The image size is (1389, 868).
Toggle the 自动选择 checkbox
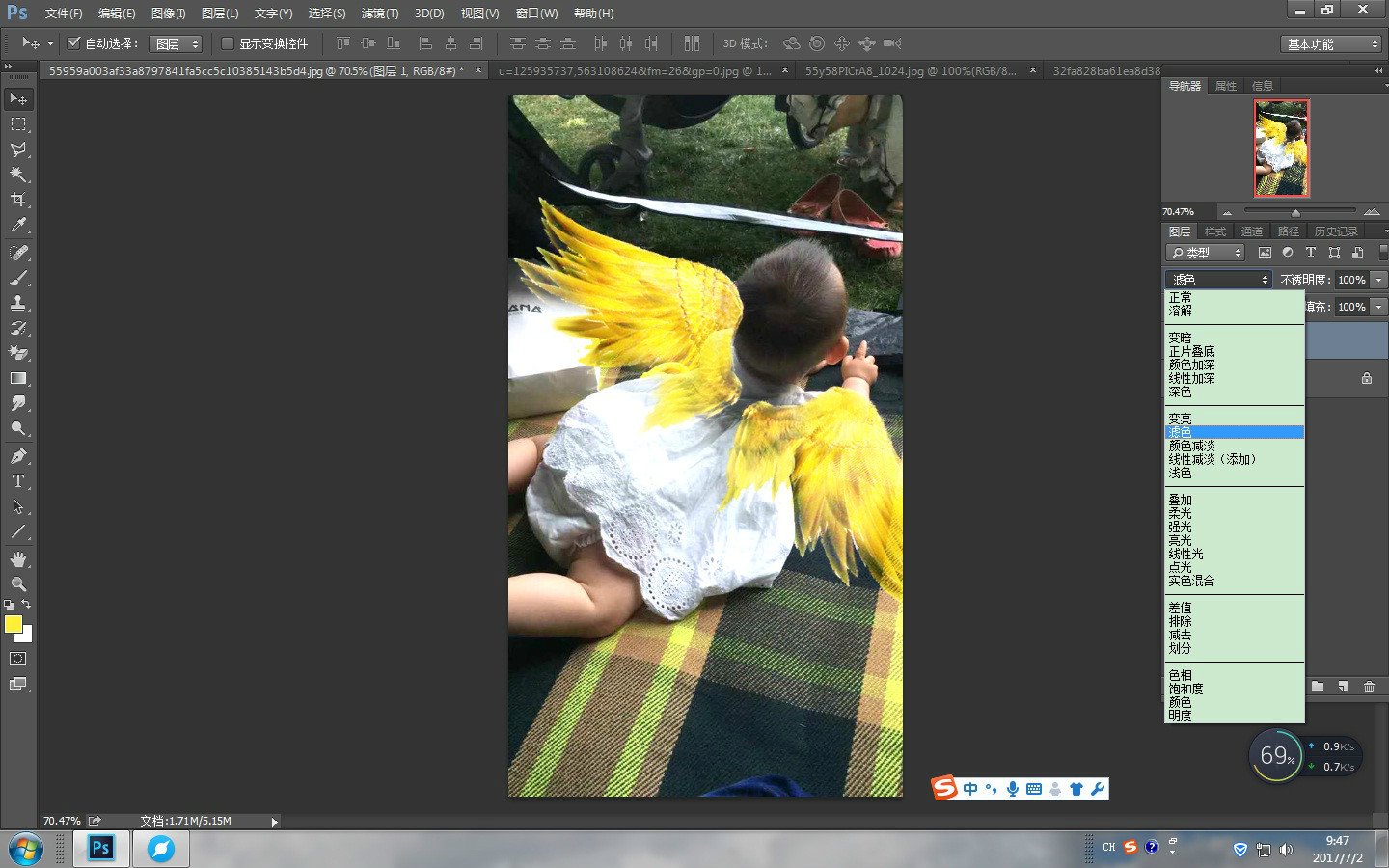tap(73, 43)
